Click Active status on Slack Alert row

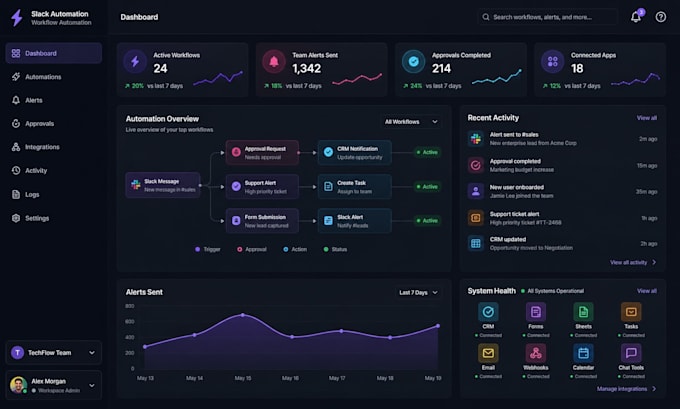[x=427, y=221]
